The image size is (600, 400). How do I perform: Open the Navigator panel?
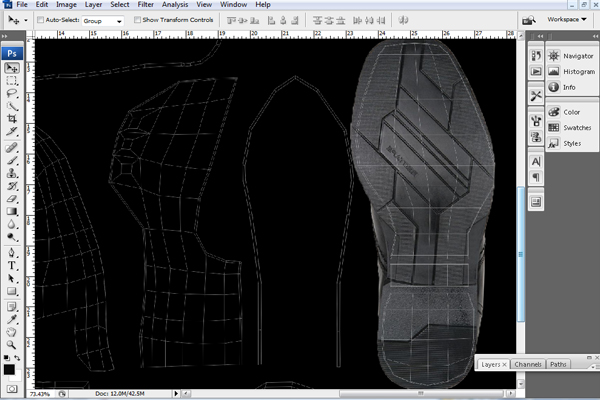click(571, 56)
